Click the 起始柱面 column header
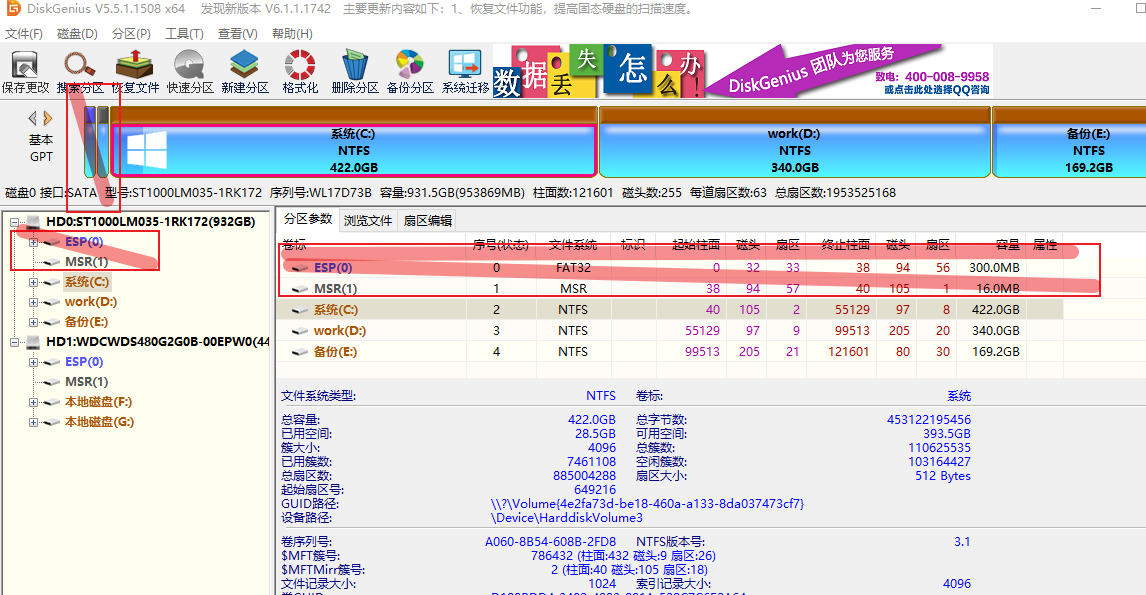The image size is (1146, 595). point(691,245)
